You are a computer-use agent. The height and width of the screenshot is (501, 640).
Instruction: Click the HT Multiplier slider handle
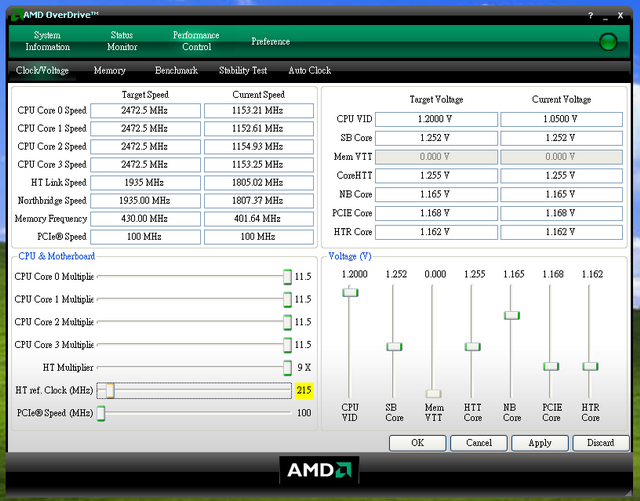(287, 368)
